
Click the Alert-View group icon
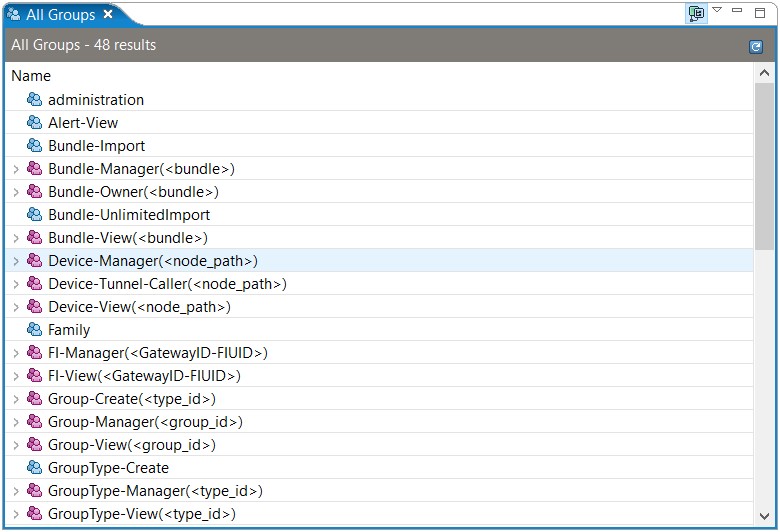tap(34, 122)
